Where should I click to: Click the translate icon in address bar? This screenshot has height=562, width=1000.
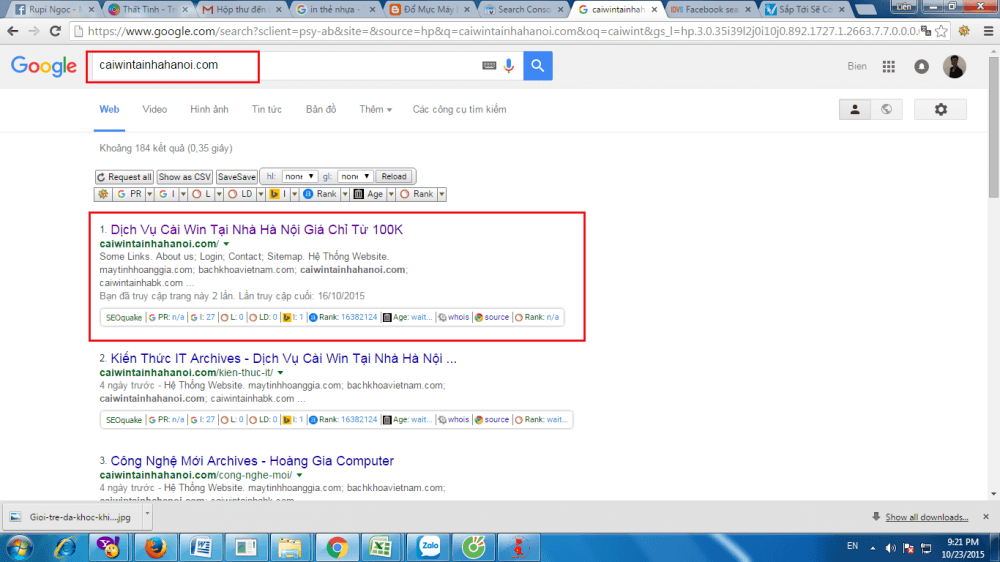coord(925,31)
